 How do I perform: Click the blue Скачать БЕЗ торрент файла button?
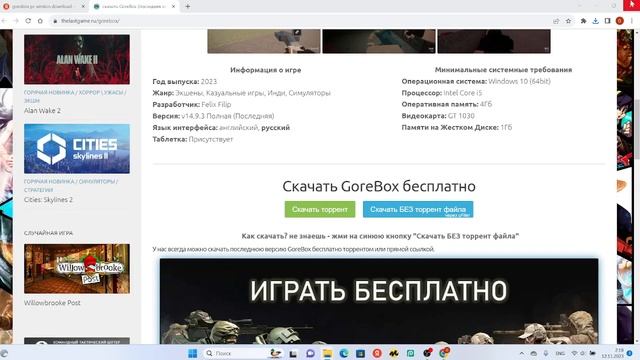tap(418, 209)
